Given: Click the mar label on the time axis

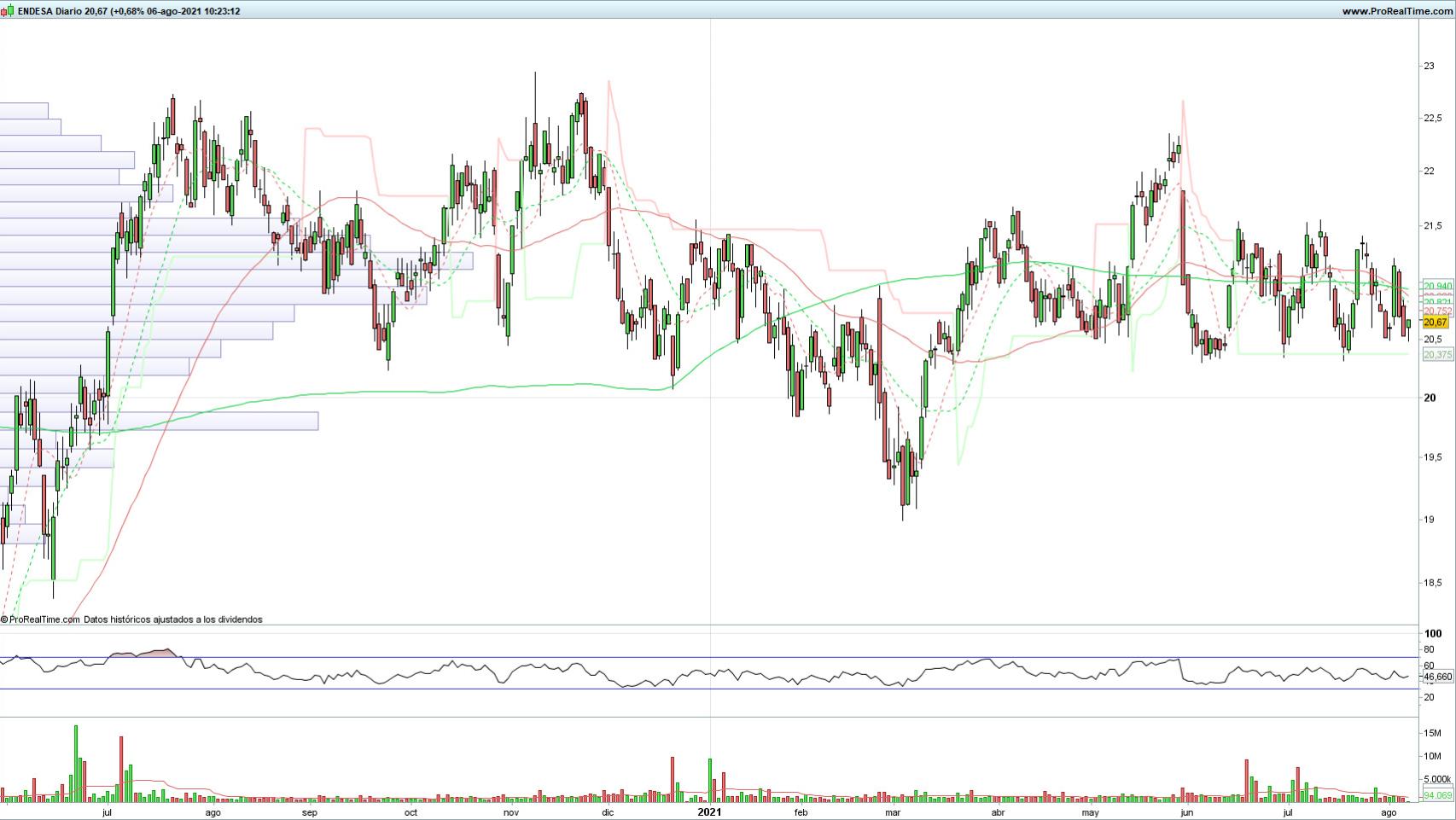Looking at the screenshot, I should 893,813.
